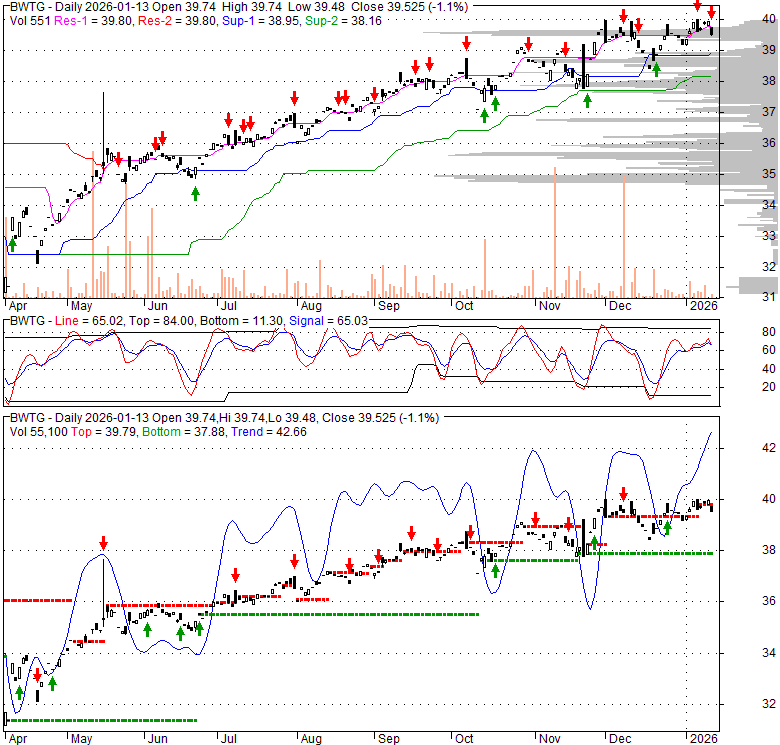Click the green up arrow in December on top chart
The image size is (780, 745).
[656, 68]
